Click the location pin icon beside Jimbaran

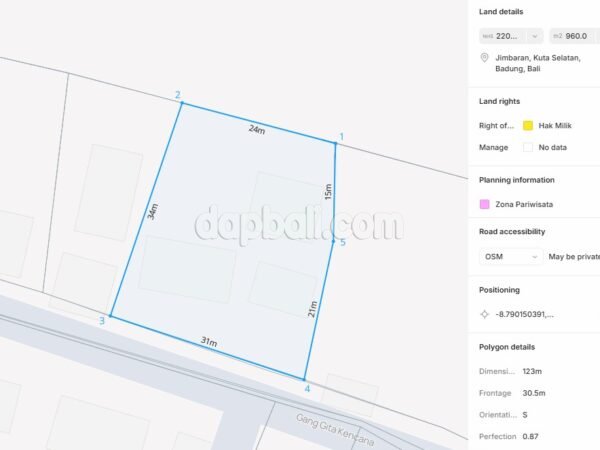[x=484, y=58]
